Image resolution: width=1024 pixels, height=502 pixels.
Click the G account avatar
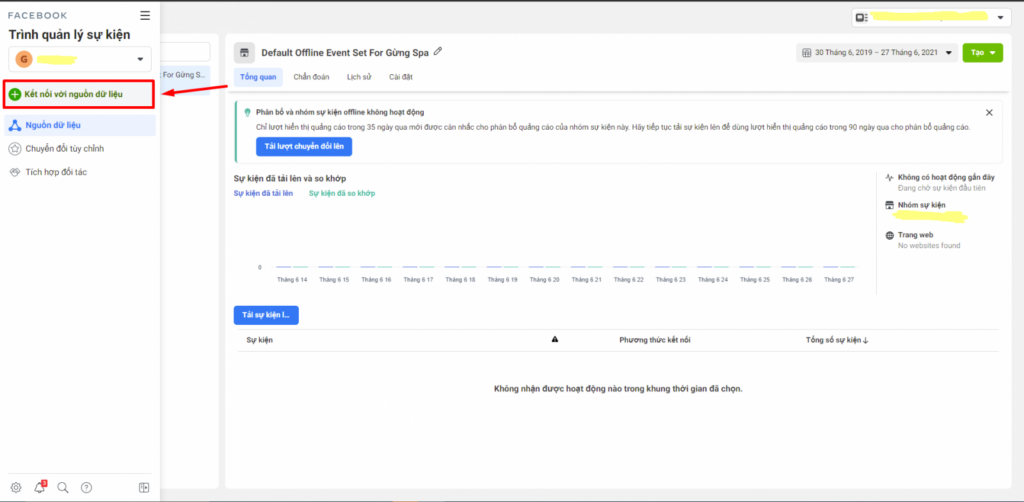click(24, 59)
